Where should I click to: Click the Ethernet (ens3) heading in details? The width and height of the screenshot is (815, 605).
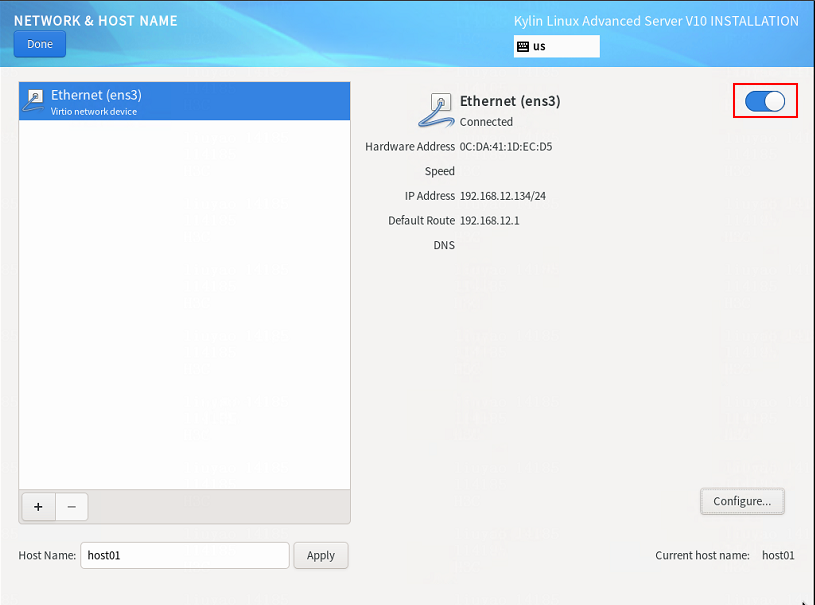tap(510, 101)
